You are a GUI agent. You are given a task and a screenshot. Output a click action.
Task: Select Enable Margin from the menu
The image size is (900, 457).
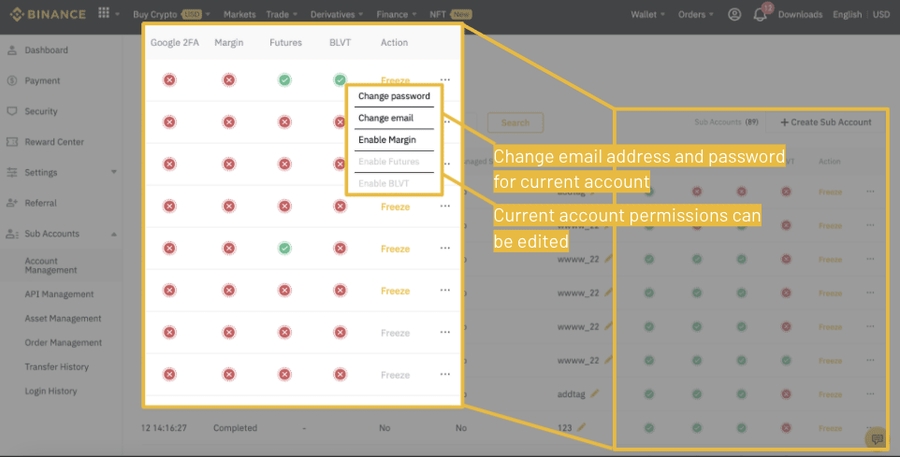387,140
